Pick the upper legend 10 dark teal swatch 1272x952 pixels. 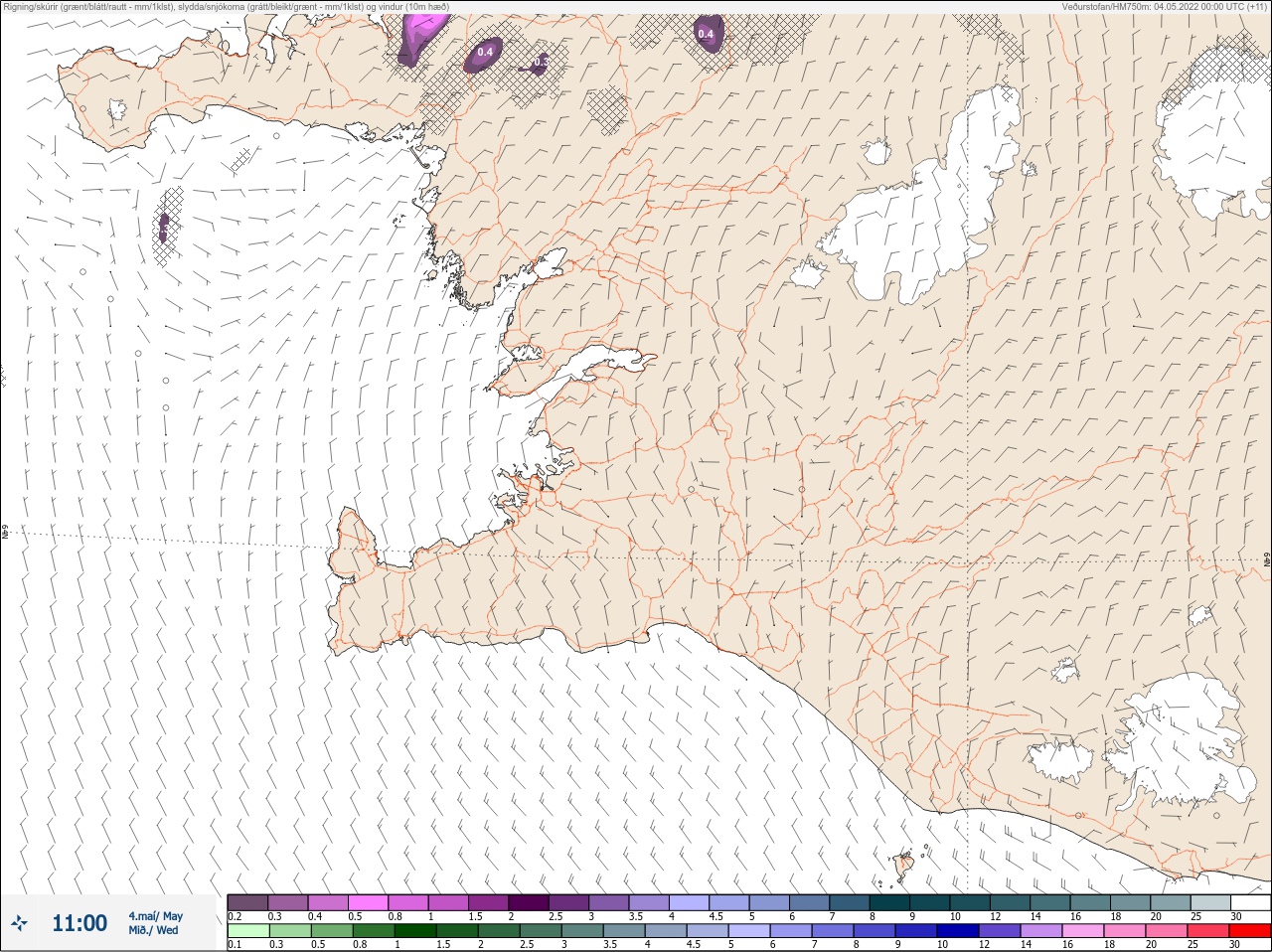(970, 902)
